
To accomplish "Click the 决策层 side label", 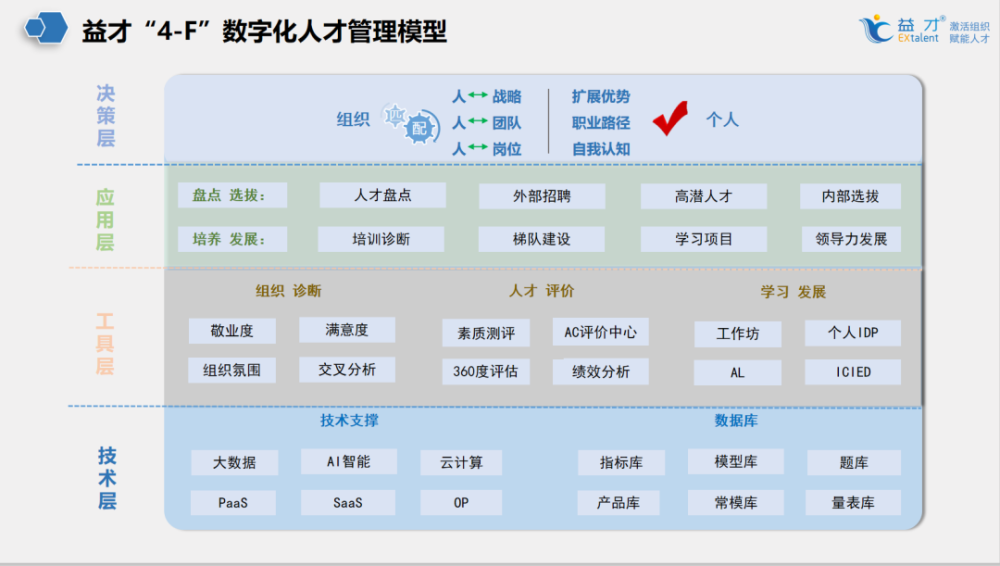I will click(106, 115).
